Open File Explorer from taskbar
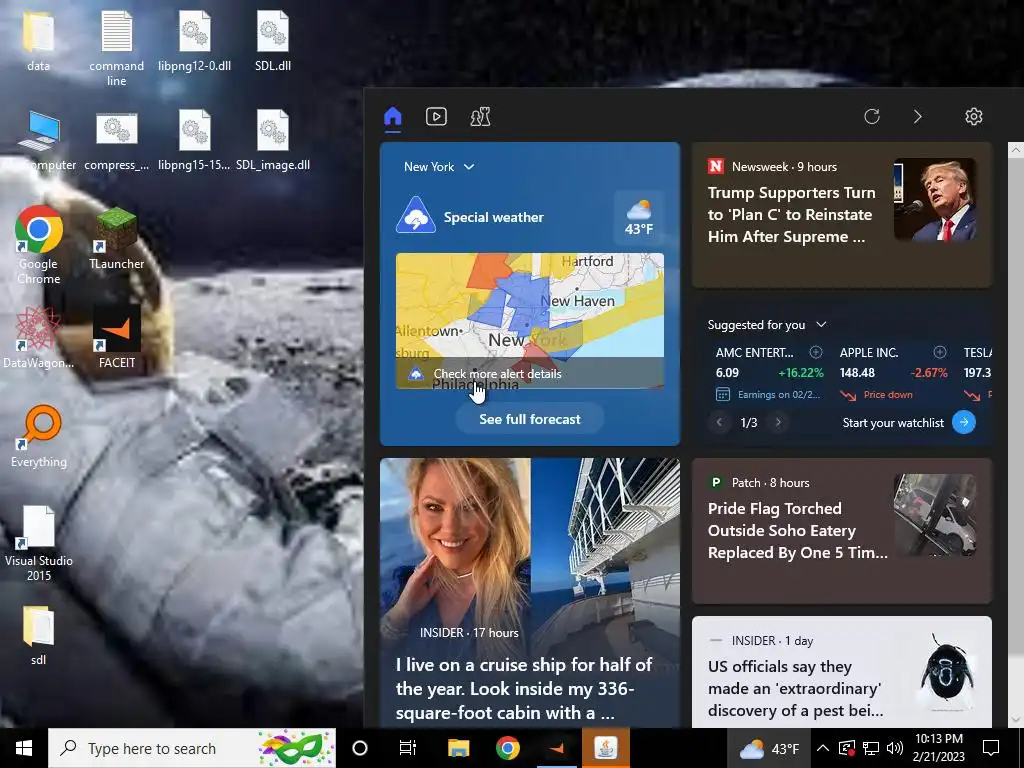The image size is (1024, 768). pos(458,748)
